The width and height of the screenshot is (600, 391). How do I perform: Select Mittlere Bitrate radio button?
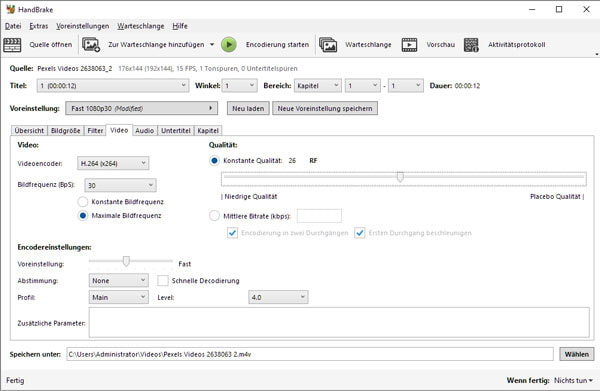pyautogui.click(x=214, y=216)
